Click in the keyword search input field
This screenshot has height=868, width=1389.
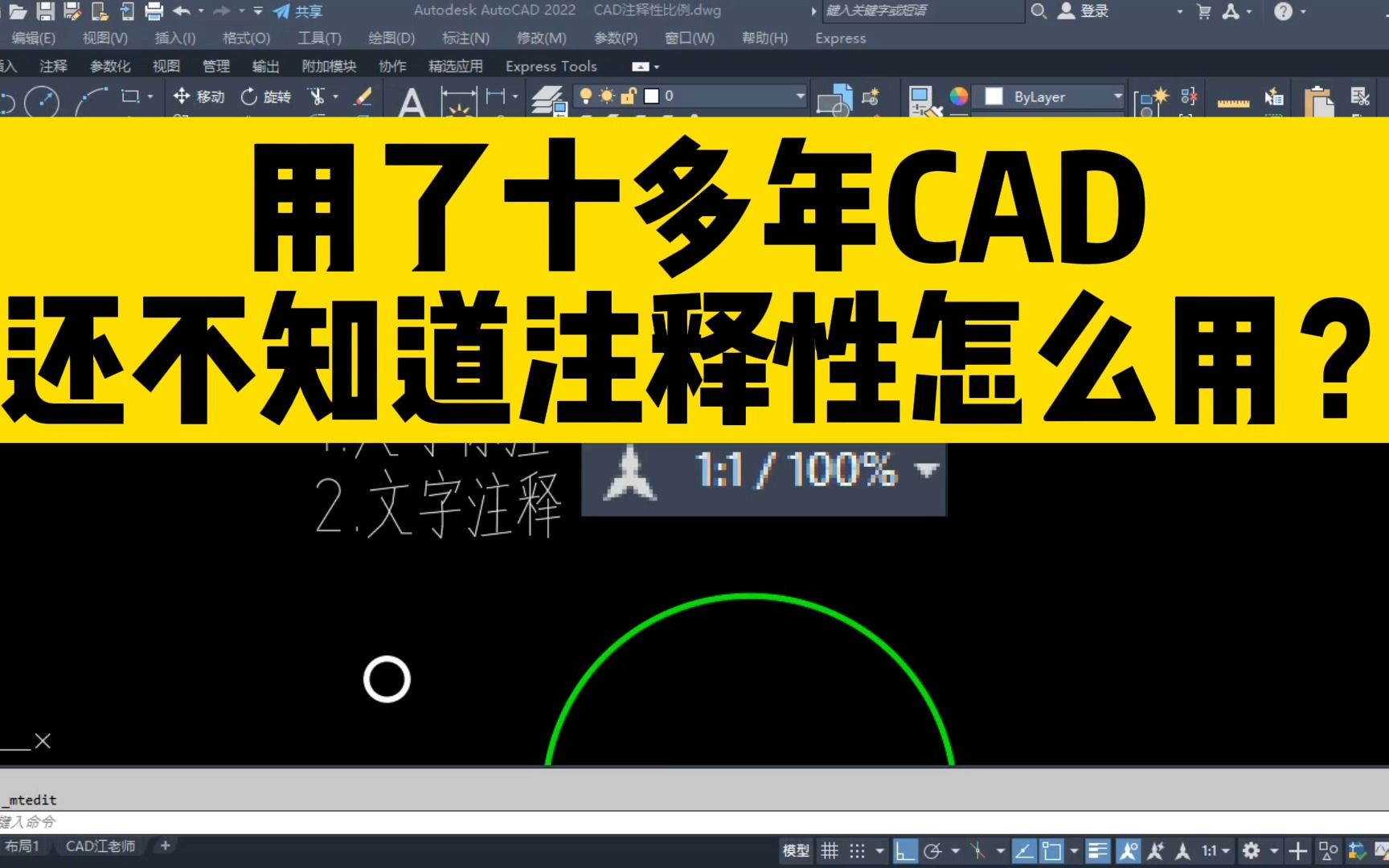923,10
